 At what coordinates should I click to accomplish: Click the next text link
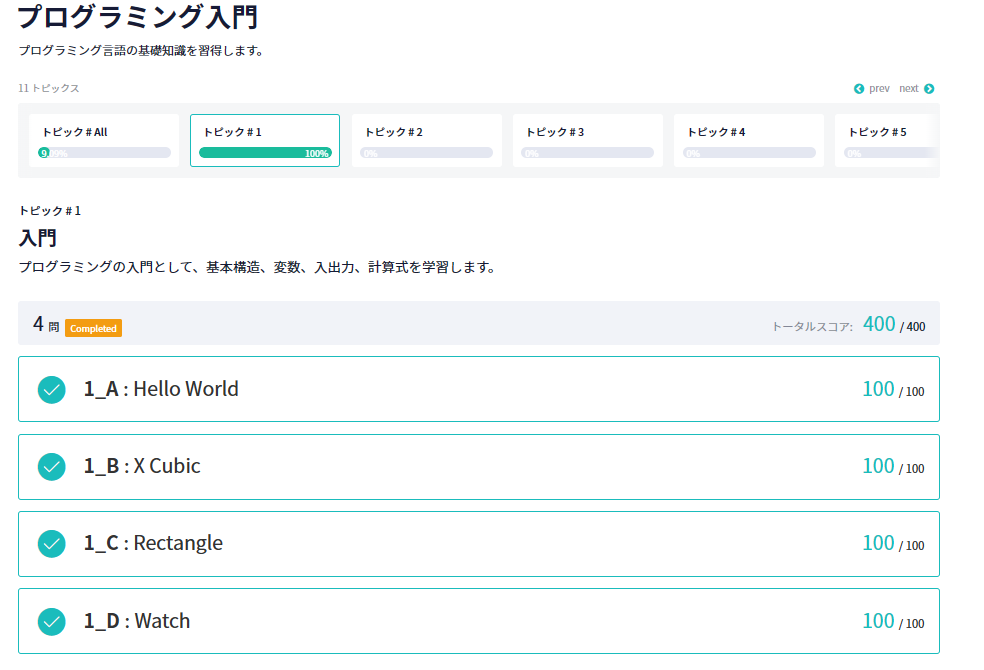[x=911, y=88]
